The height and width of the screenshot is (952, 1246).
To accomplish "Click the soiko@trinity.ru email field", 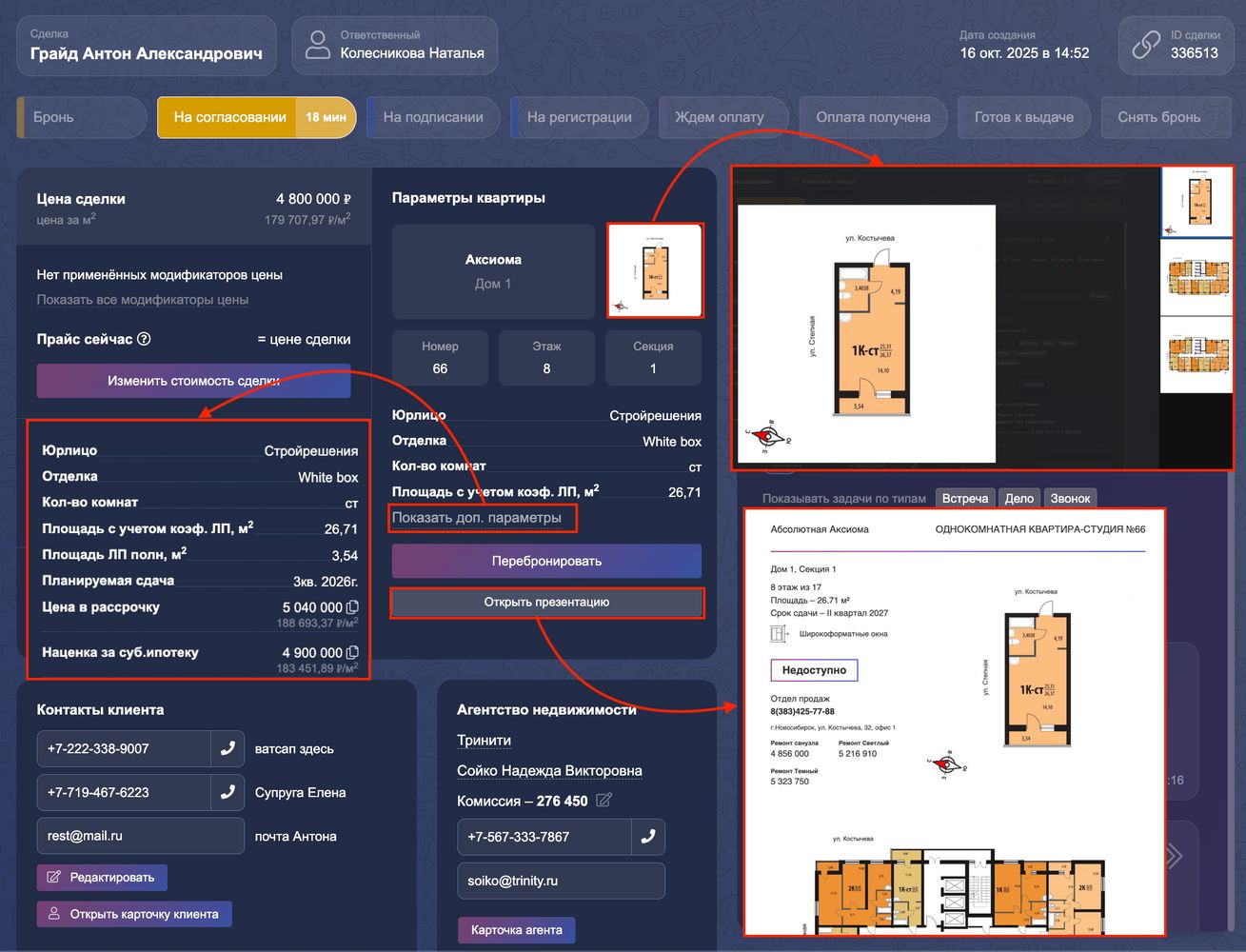I will point(561,881).
